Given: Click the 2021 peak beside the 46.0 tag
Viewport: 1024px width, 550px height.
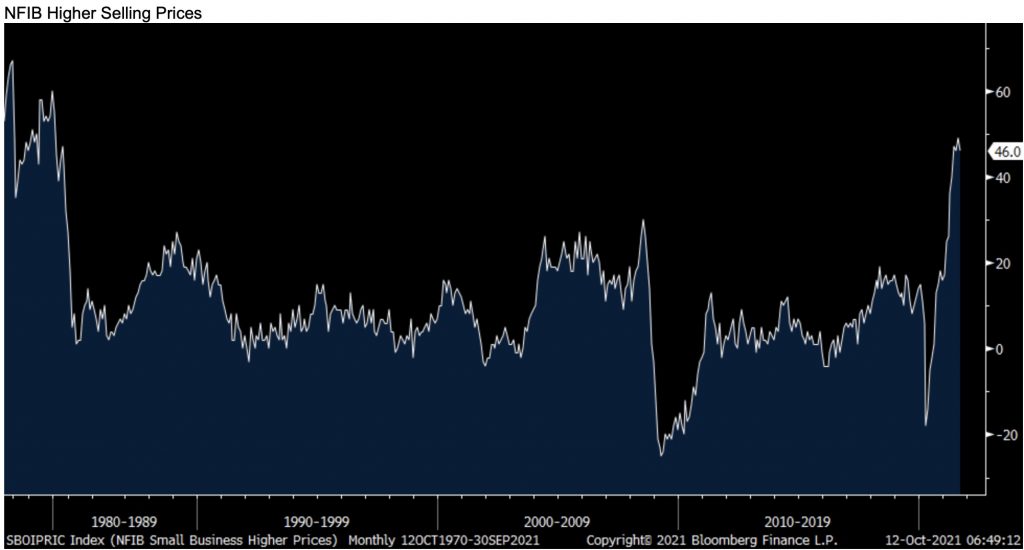Looking at the screenshot, I should pos(957,139).
